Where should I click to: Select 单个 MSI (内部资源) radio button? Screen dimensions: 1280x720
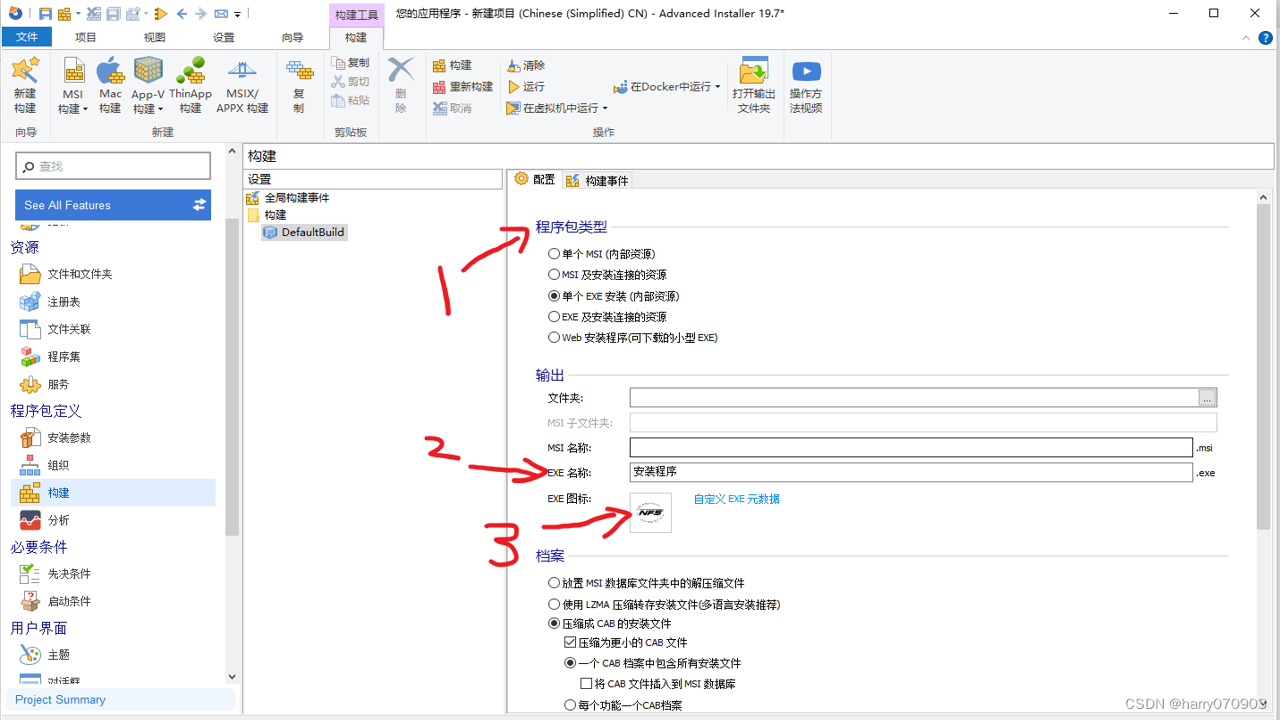click(x=554, y=254)
